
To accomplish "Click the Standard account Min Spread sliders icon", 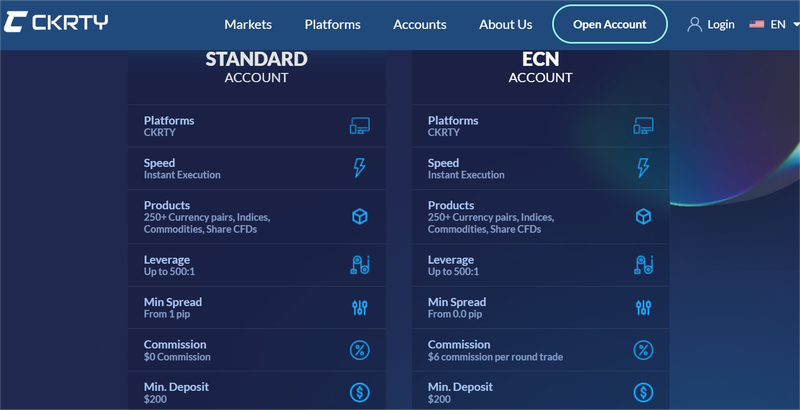I will pyautogui.click(x=360, y=308).
